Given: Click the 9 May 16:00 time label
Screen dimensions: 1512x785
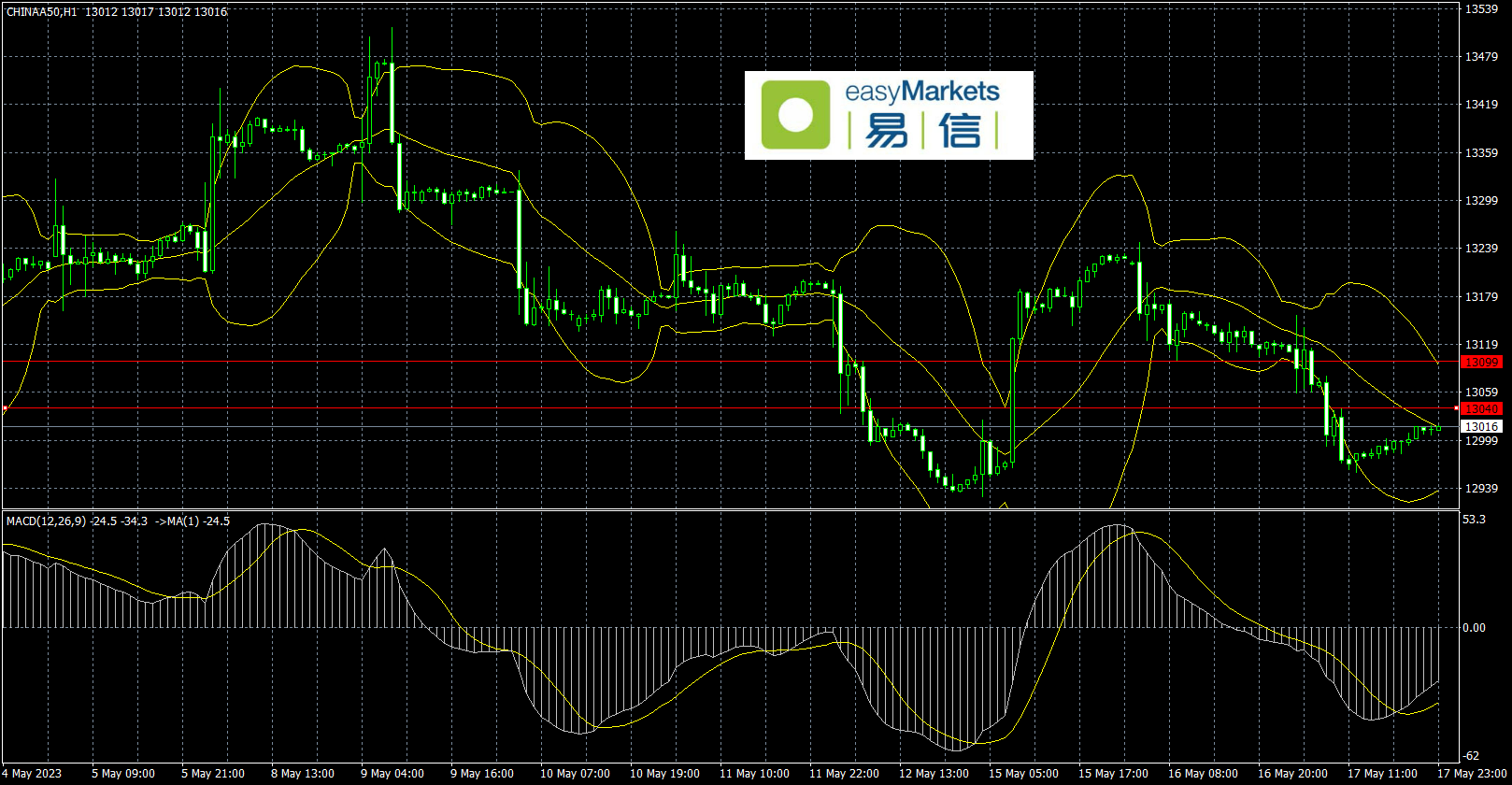Looking at the screenshot, I should tap(482, 774).
